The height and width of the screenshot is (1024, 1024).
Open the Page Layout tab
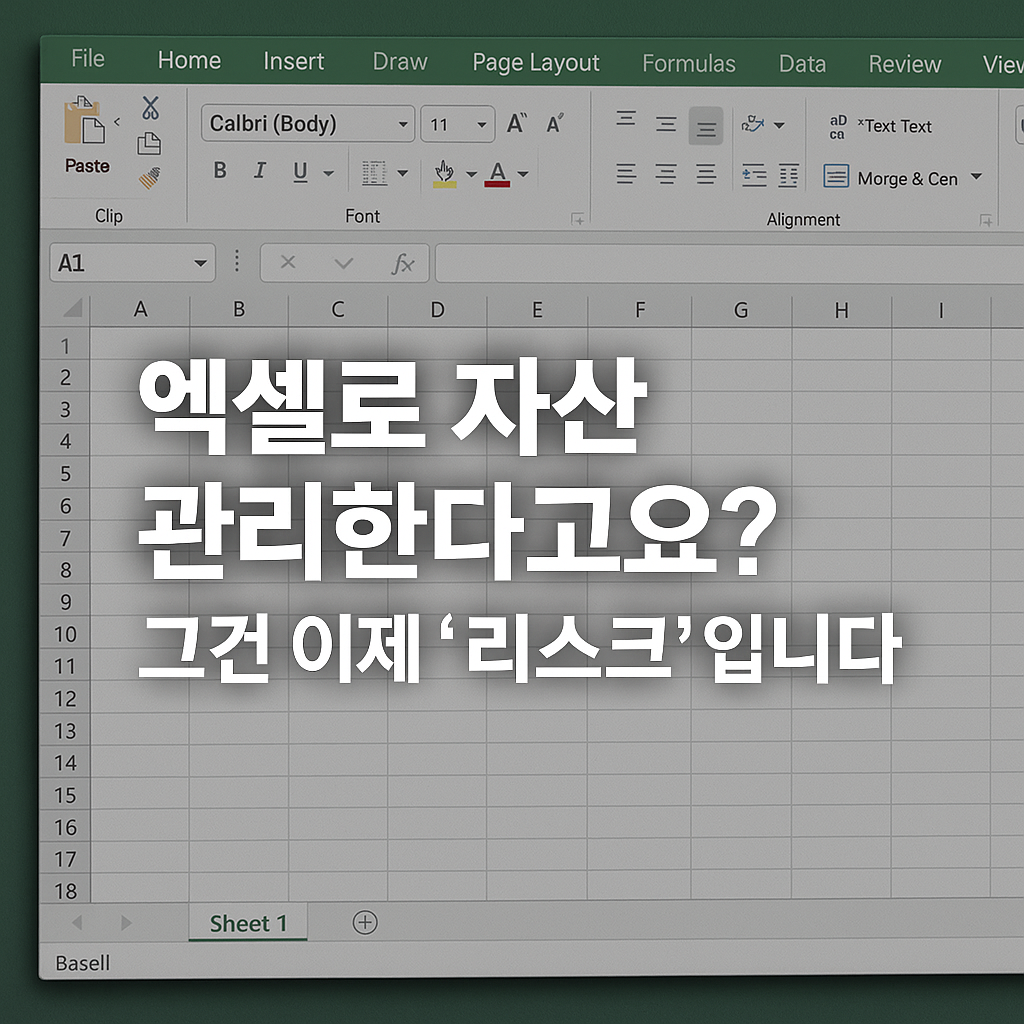[536, 63]
